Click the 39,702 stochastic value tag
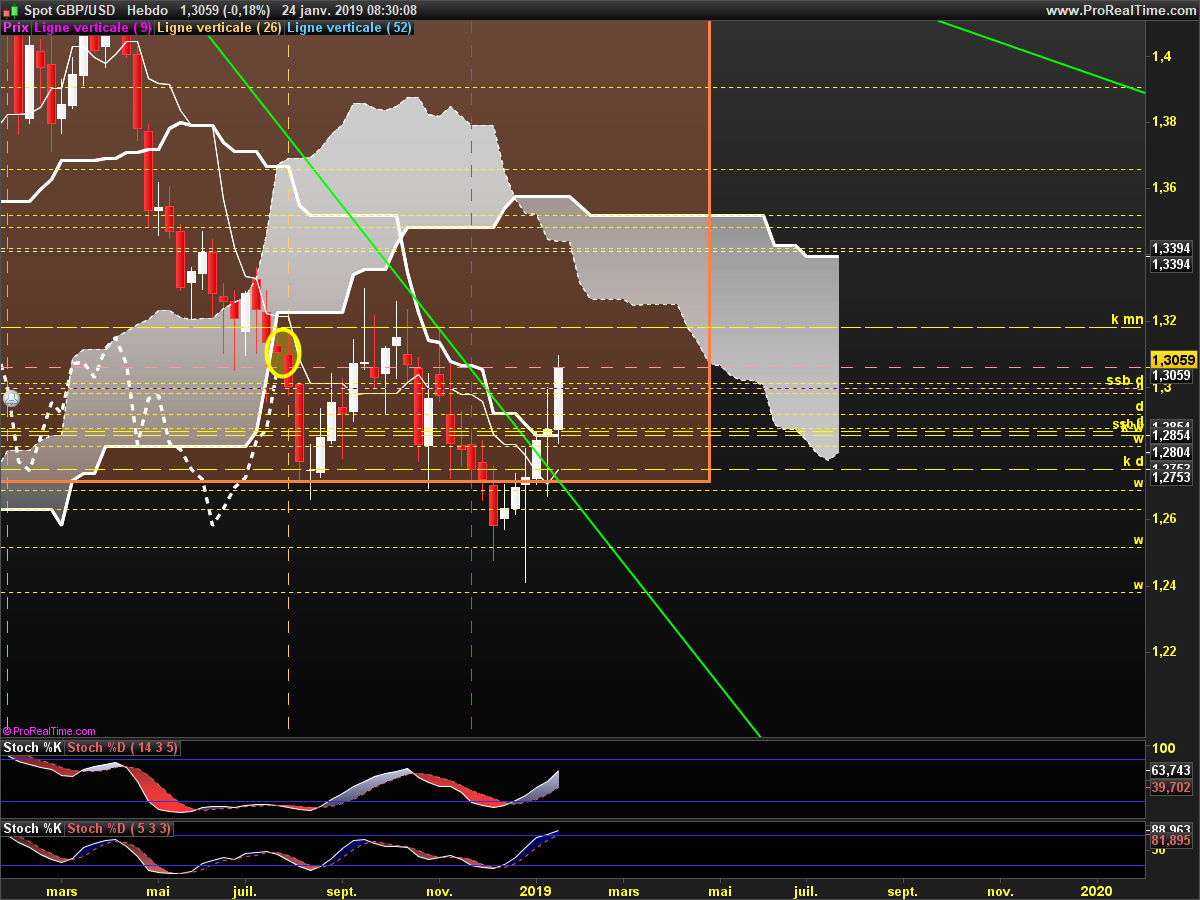Viewport: 1200px width, 900px height. tap(1171, 788)
